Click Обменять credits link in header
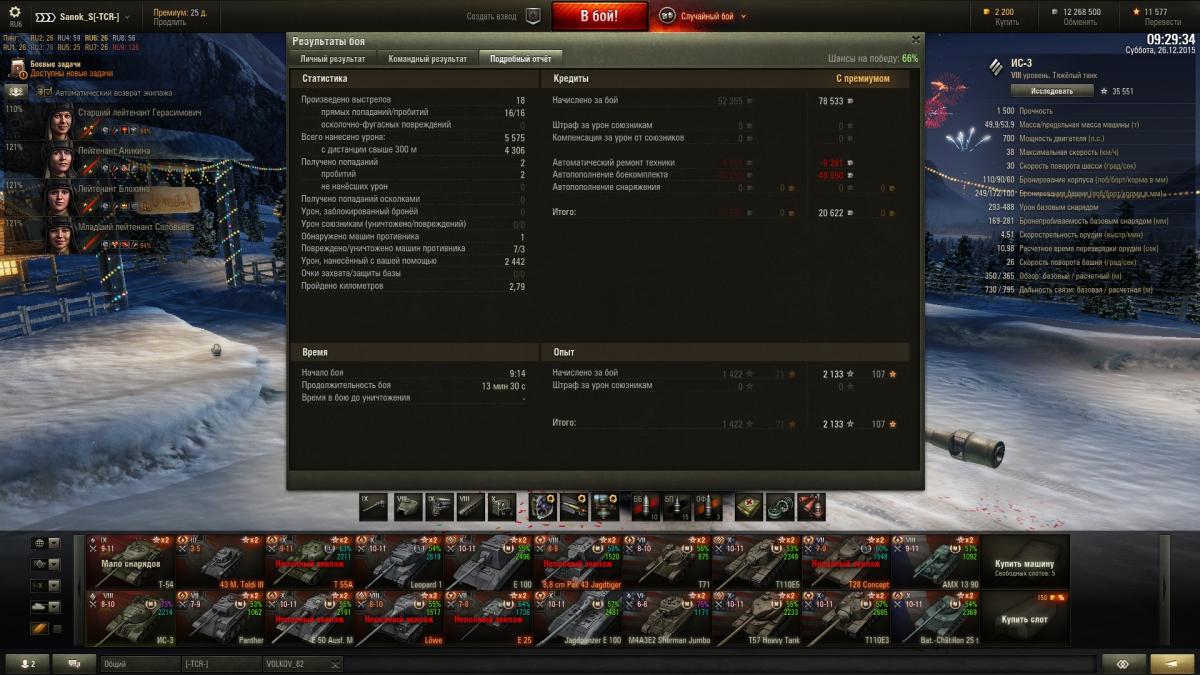Viewport: 1200px width, 675px height. (x=1079, y=22)
